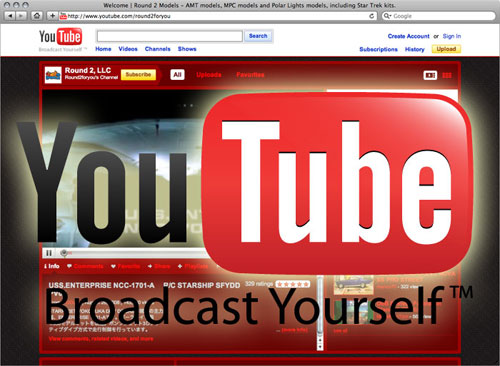This screenshot has width=500, height=366.
Task: Click the video progress bar scrubber
Action: 64,253
